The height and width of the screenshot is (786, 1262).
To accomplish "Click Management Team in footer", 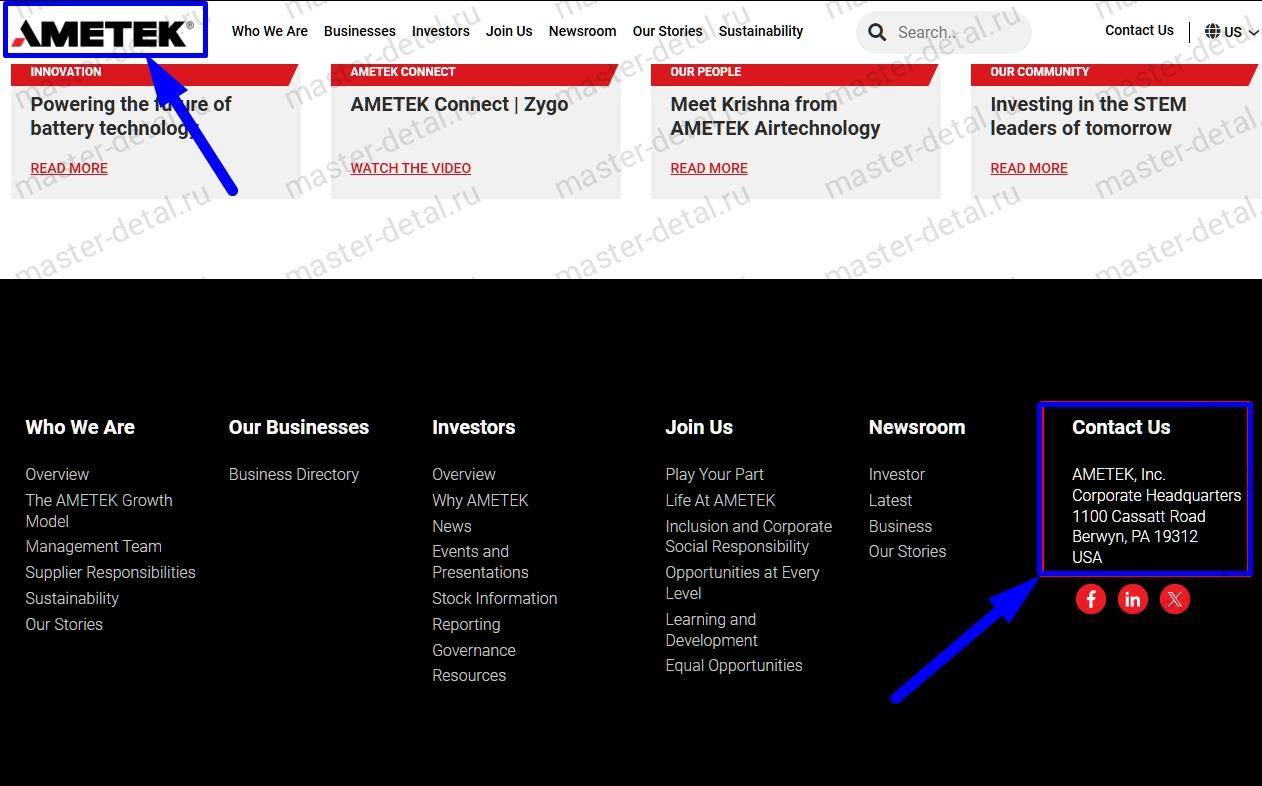I will pyautogui.click(x=93, y=546).
